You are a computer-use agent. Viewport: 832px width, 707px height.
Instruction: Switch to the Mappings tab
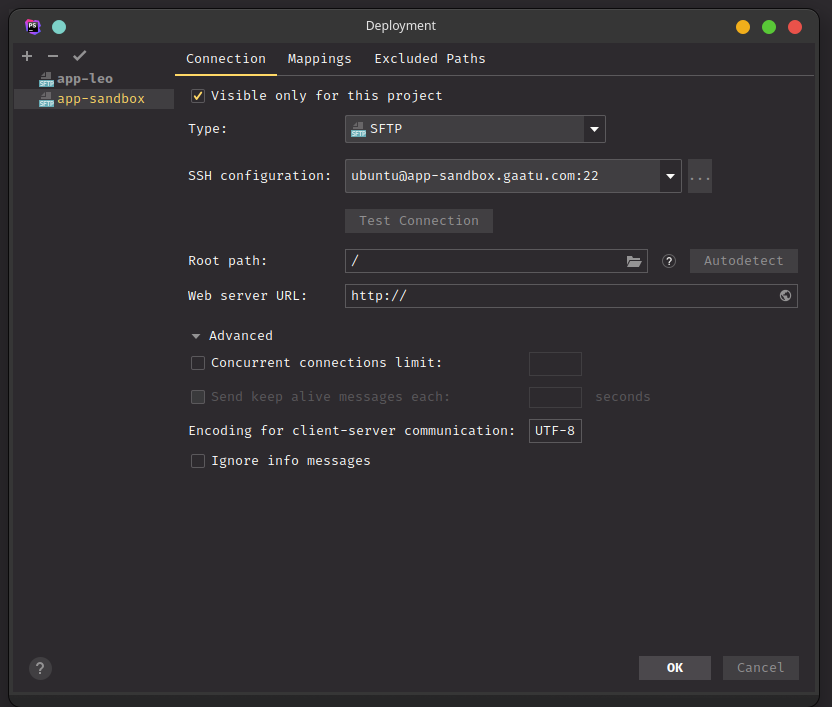click(320, 59)
